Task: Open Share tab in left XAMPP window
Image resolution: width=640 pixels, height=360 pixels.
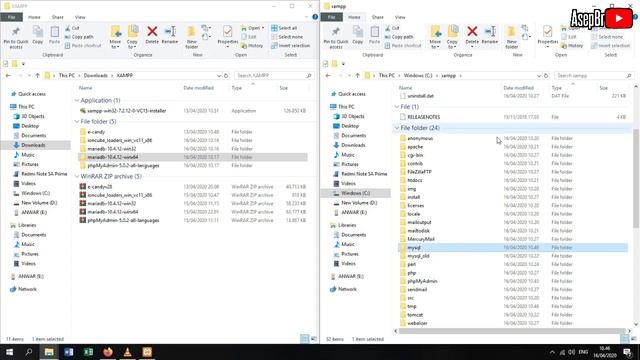Action: tap(58, 17)
